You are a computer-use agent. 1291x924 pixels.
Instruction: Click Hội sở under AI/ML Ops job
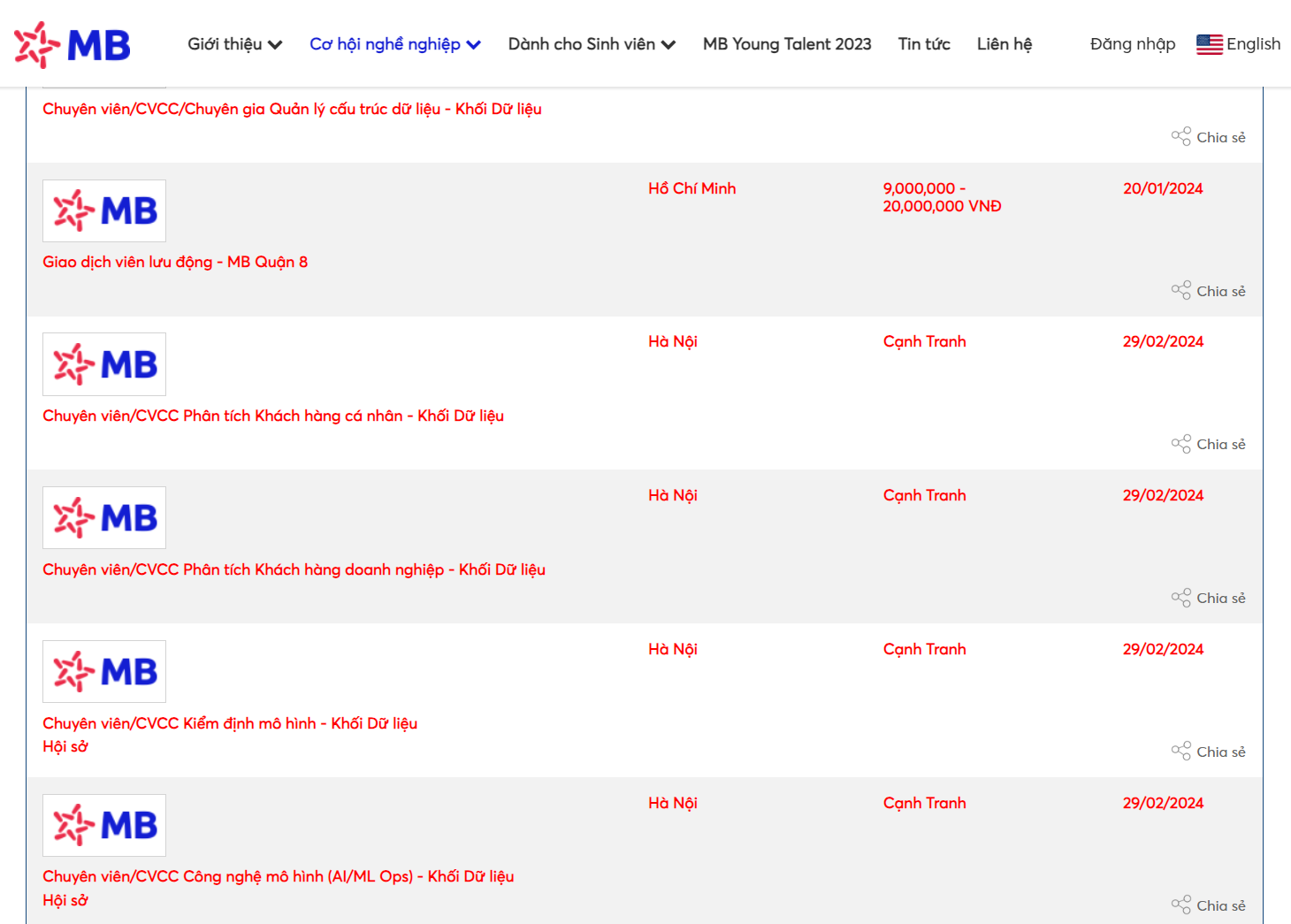coord(65,900)
